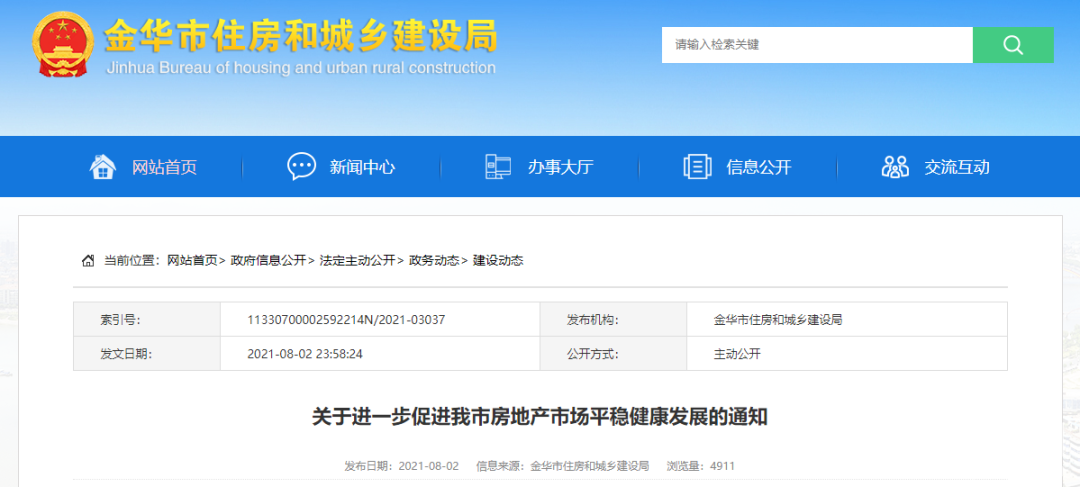Click the house icon for 网站首页
1080x487 pixels.
[102, 167]
